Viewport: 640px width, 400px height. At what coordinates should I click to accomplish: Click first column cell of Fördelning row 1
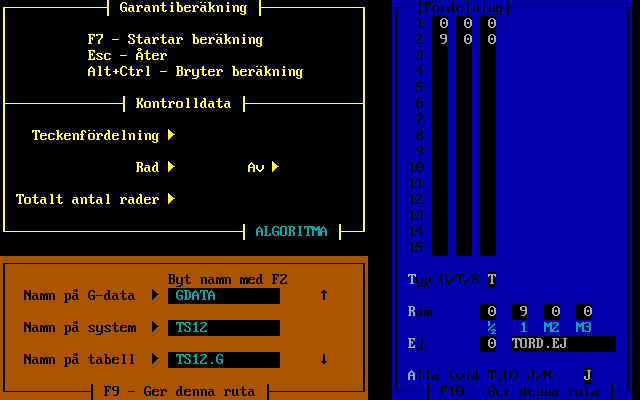tap(440, 24)
